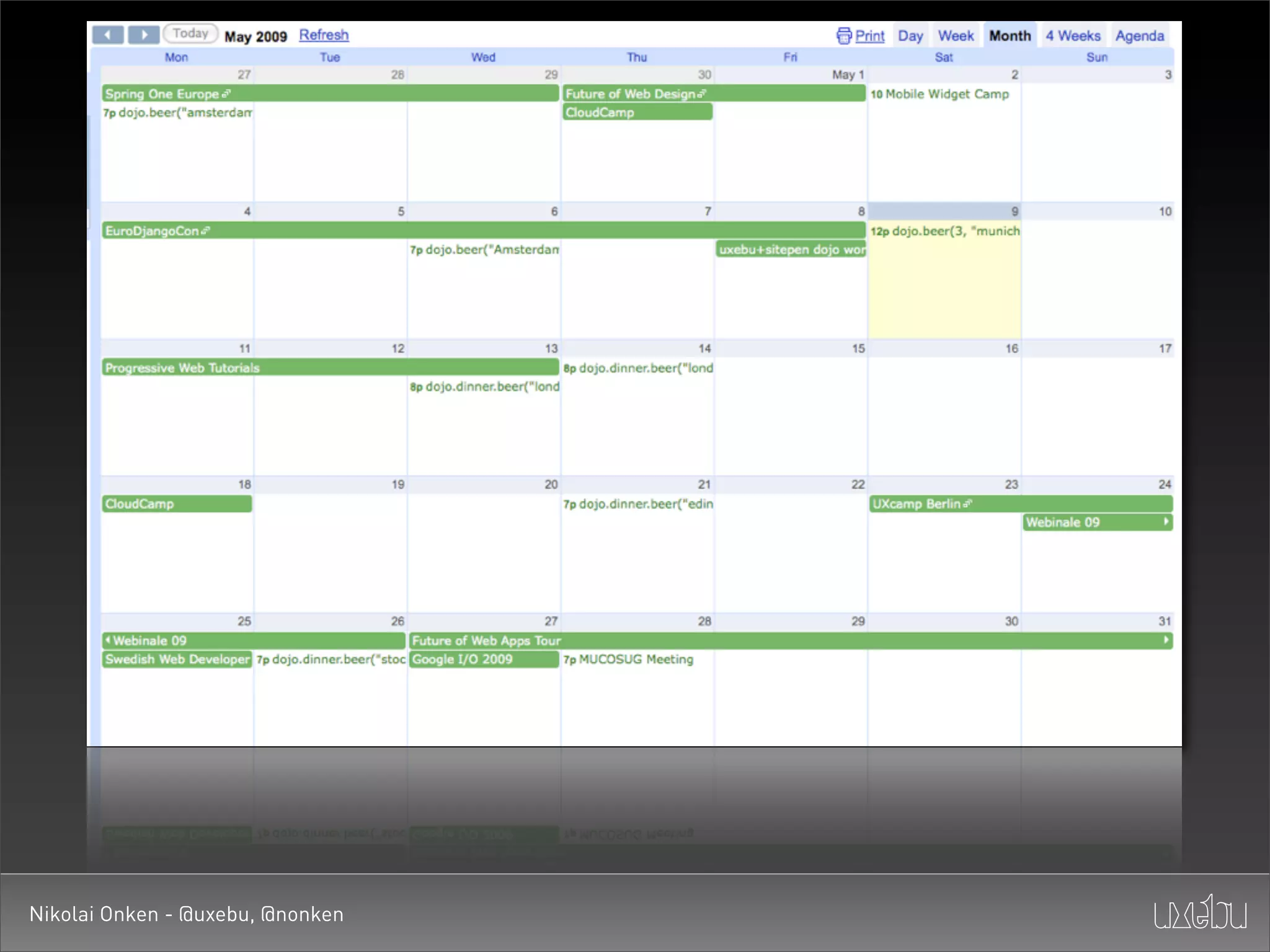Click right arrow on Future of Web Apps Tour
1270x952 pixels.
tap(1166, 640)
